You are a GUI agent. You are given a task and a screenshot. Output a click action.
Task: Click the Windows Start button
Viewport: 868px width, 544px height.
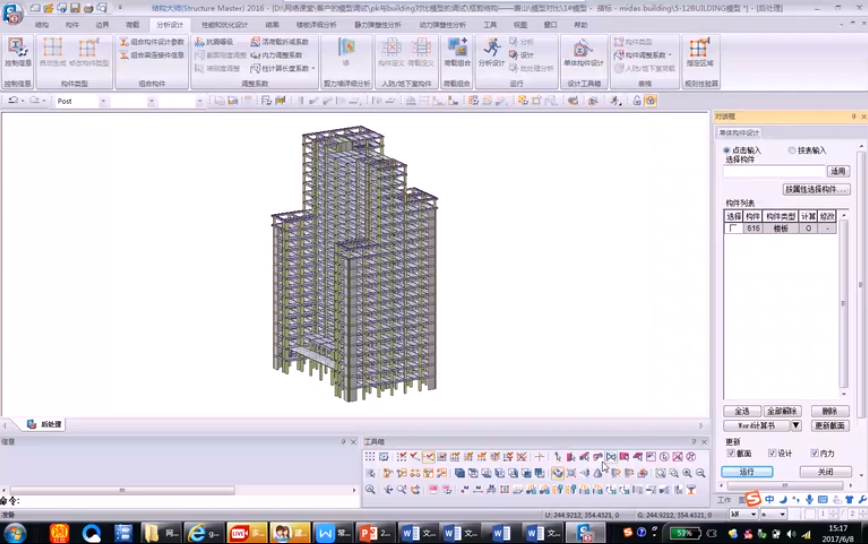[14, 533]
